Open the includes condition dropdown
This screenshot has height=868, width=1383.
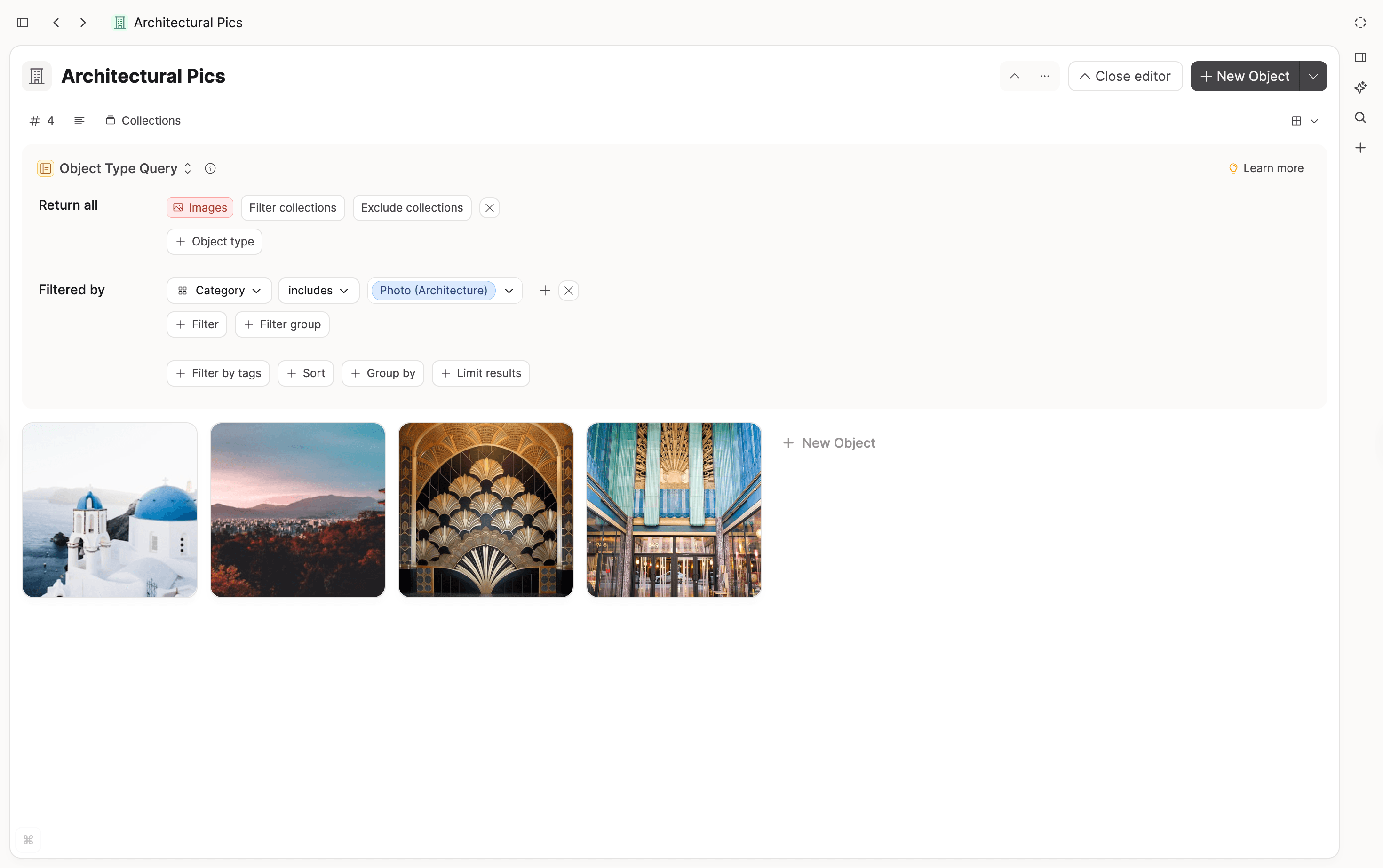click(x=318, y=290)
